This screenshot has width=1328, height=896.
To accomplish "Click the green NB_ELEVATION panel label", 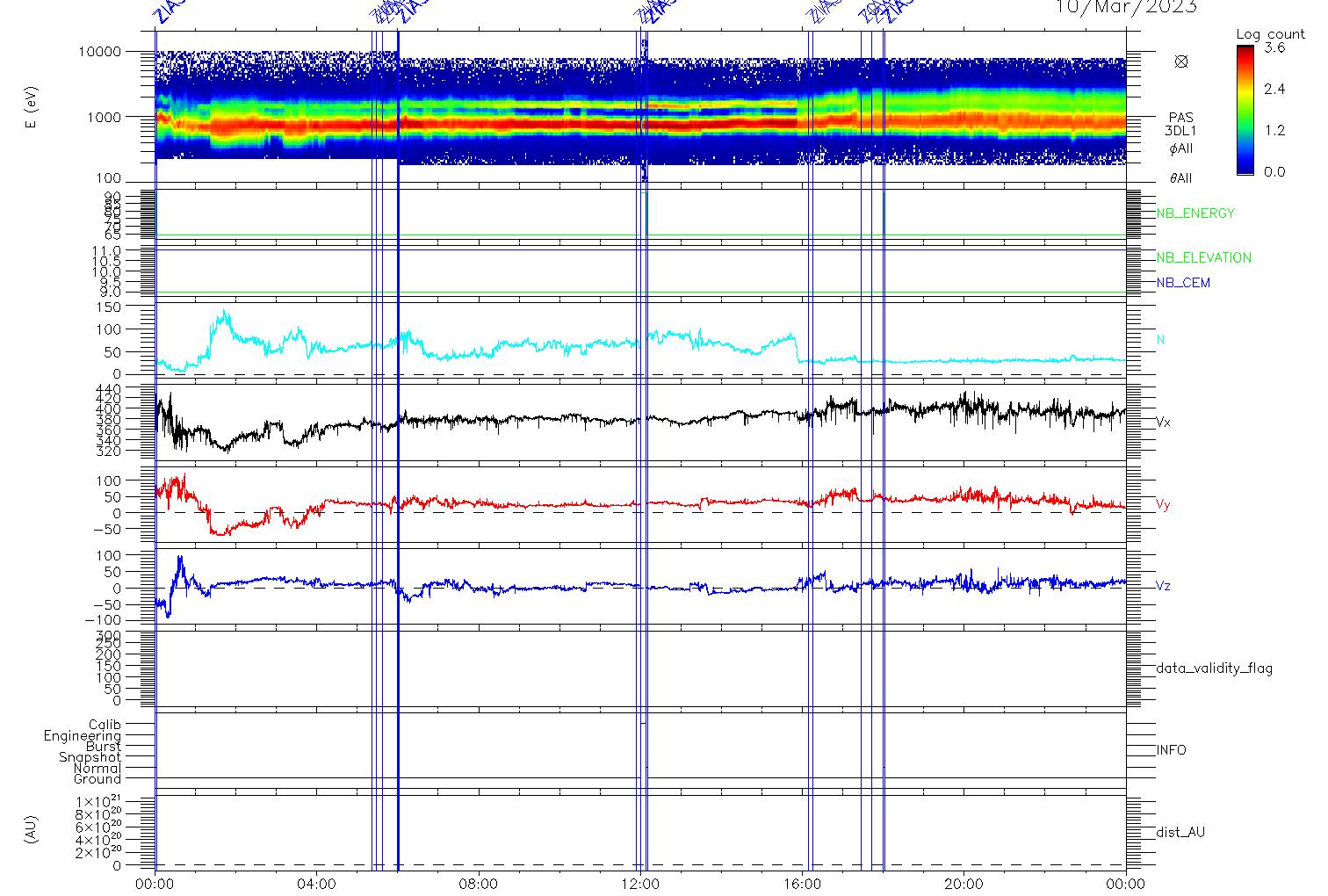I will pos(1203,258).
